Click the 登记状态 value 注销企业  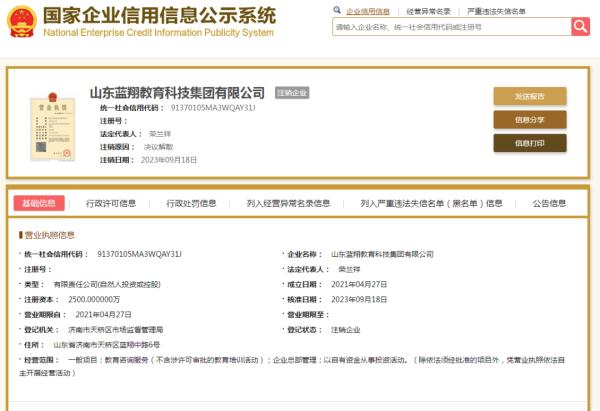(346, 329)
